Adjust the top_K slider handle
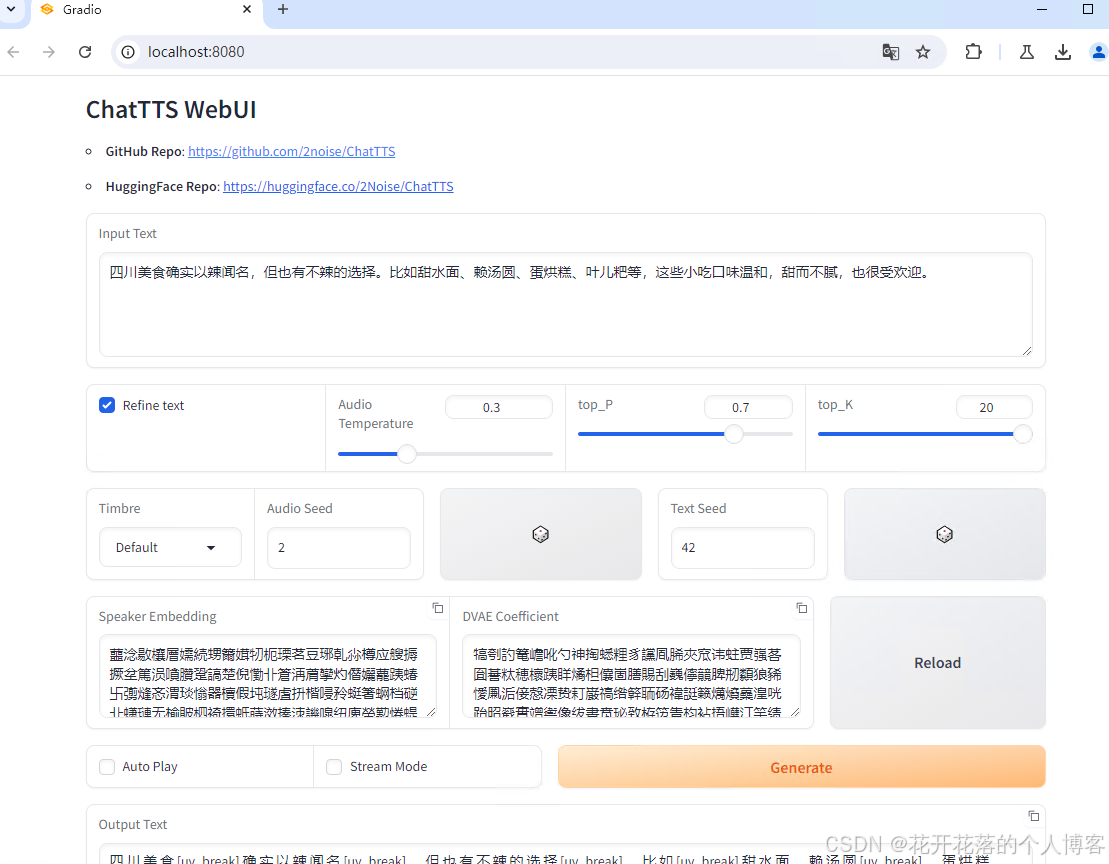This screenshot has height=864, width=1109. click(x=1023, y=434)
